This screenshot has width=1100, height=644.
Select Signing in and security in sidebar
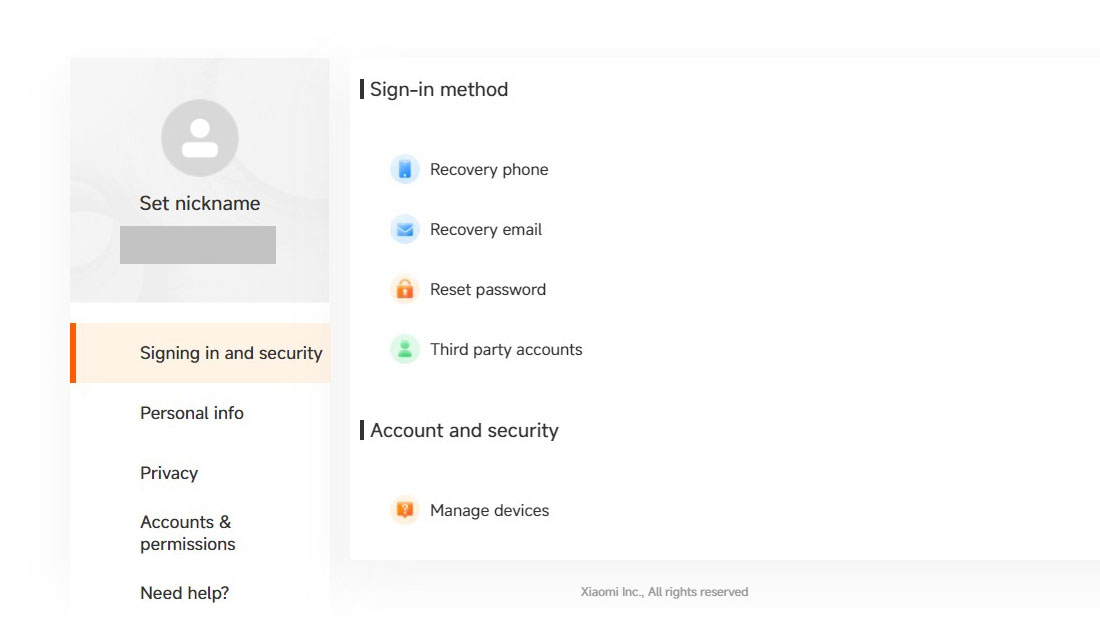pos(231,353)
